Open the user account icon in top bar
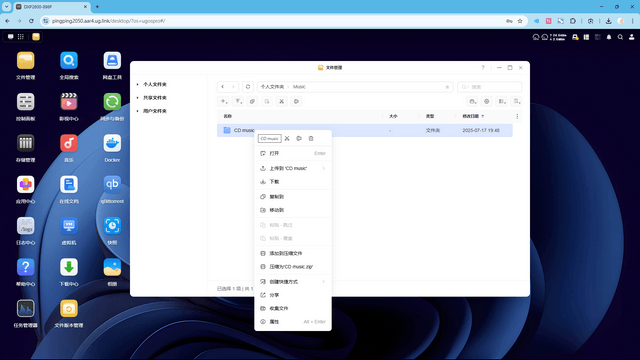The image size is (640, 360). (631, 37)
